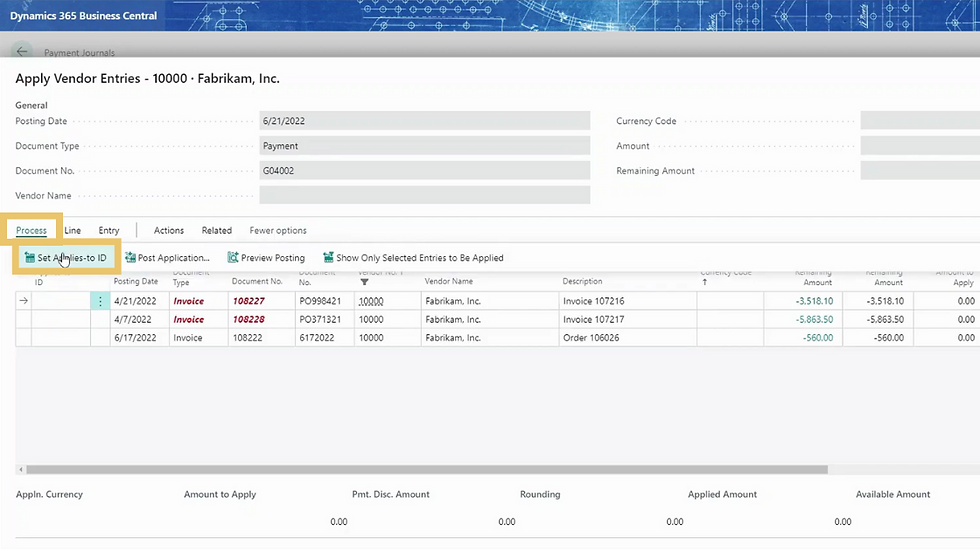Click the sort arrow under Currency Code column
The height and width of the screenshot is (551, 980).
(x=705, y=282)
